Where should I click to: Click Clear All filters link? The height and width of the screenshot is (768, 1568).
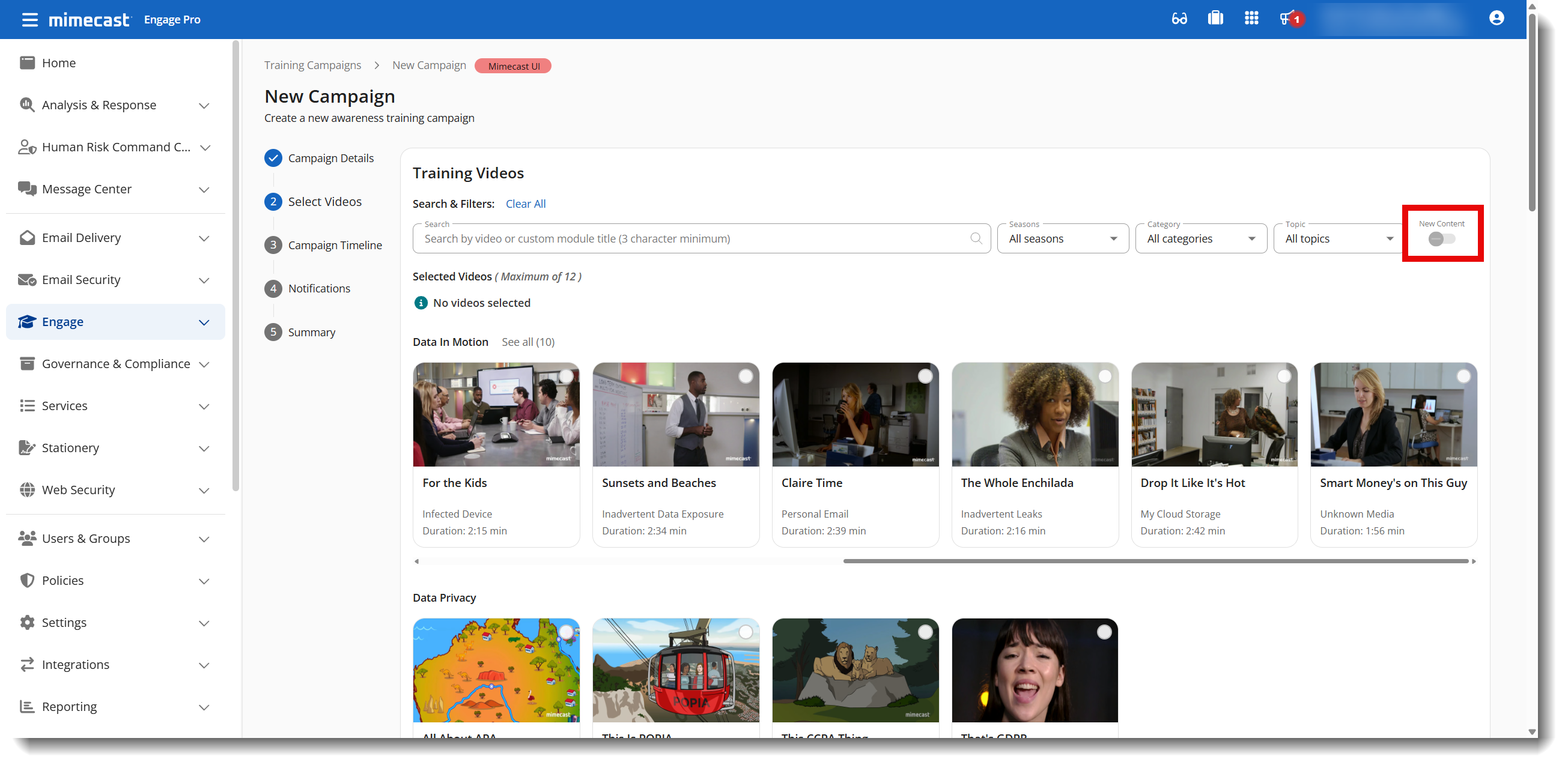coord(525,203)
